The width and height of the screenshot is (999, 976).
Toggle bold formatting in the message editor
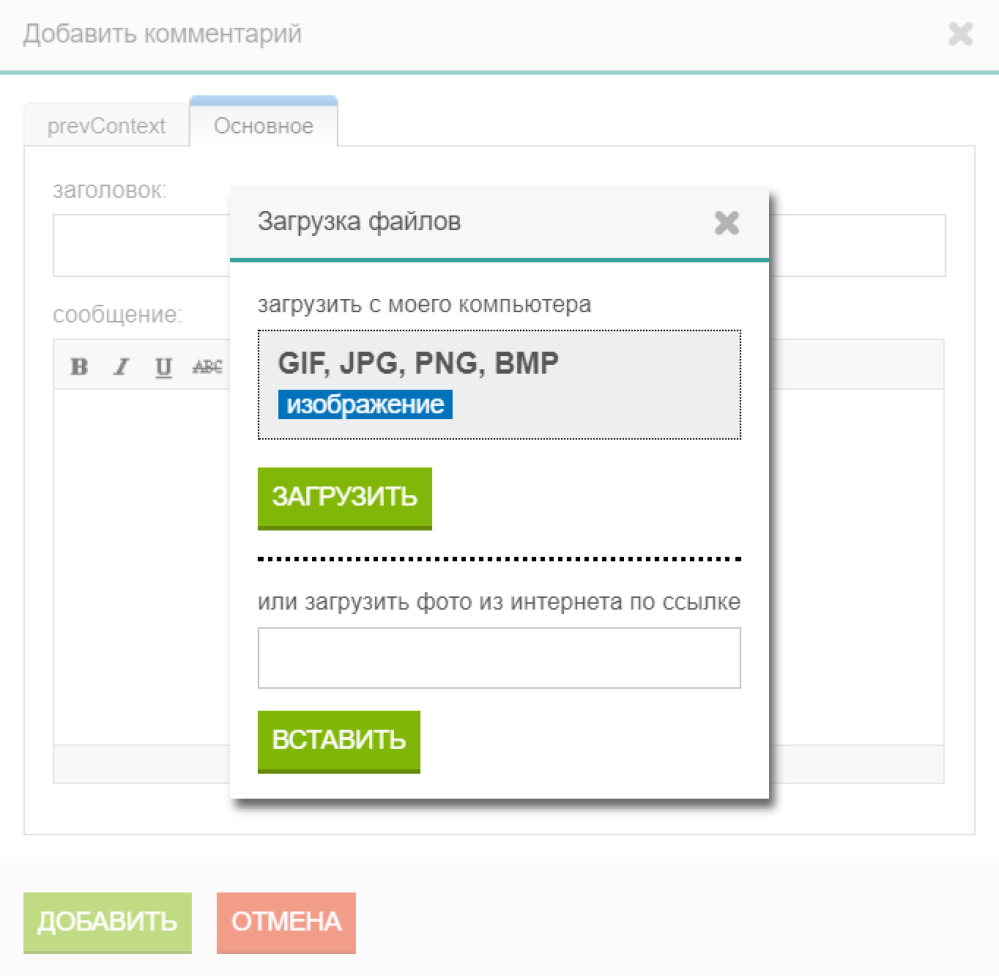pyautogui.click(x=79, y=367)
